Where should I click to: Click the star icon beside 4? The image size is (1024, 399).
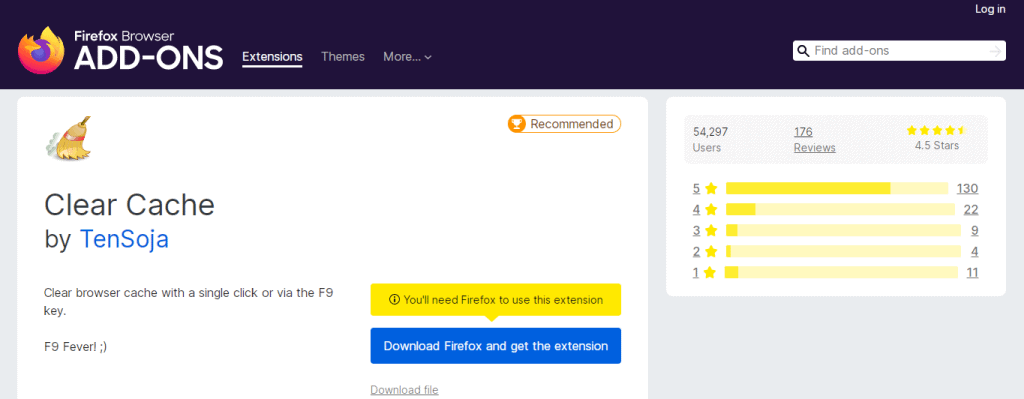(711, 210)
